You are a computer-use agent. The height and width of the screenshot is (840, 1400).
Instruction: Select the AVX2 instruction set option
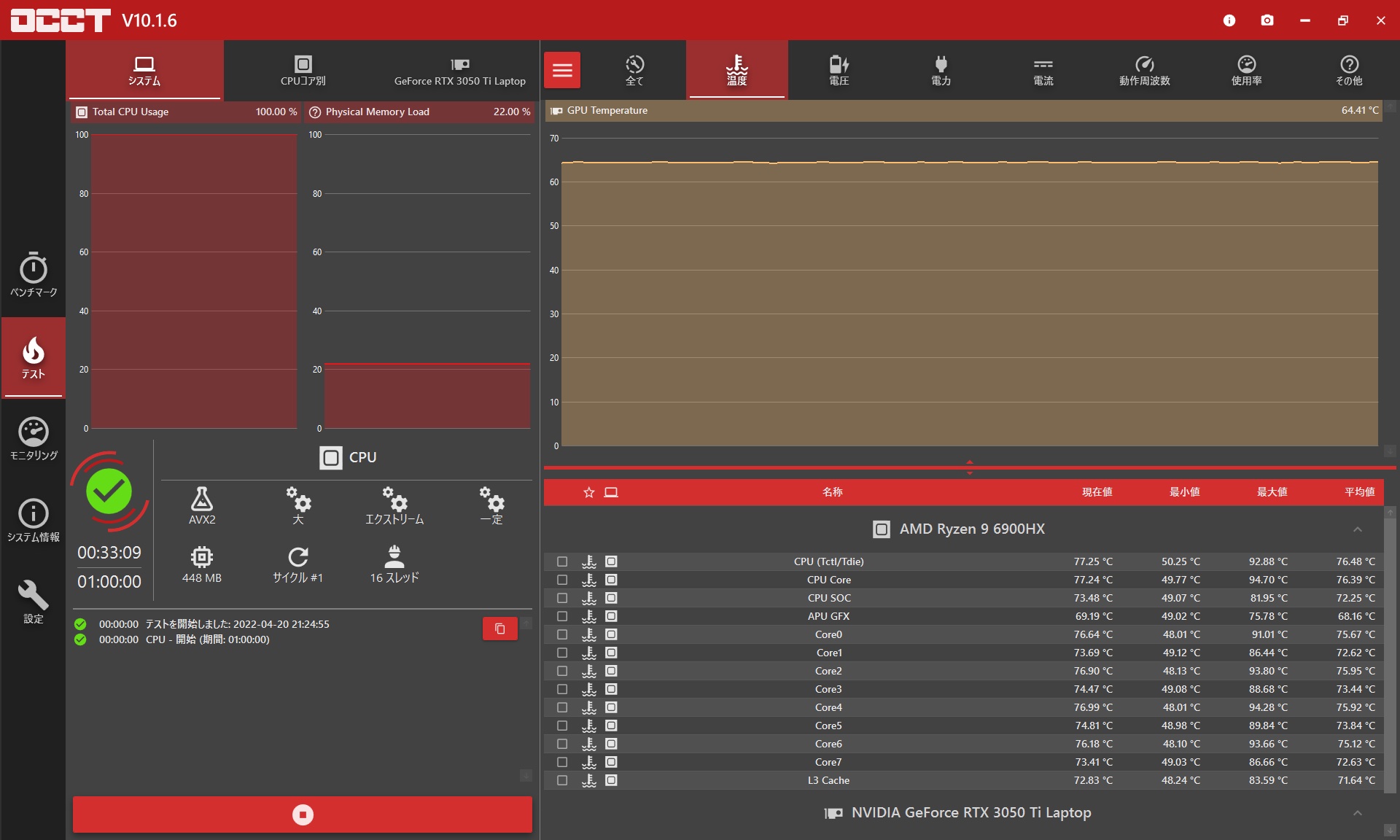pos(202,505)
